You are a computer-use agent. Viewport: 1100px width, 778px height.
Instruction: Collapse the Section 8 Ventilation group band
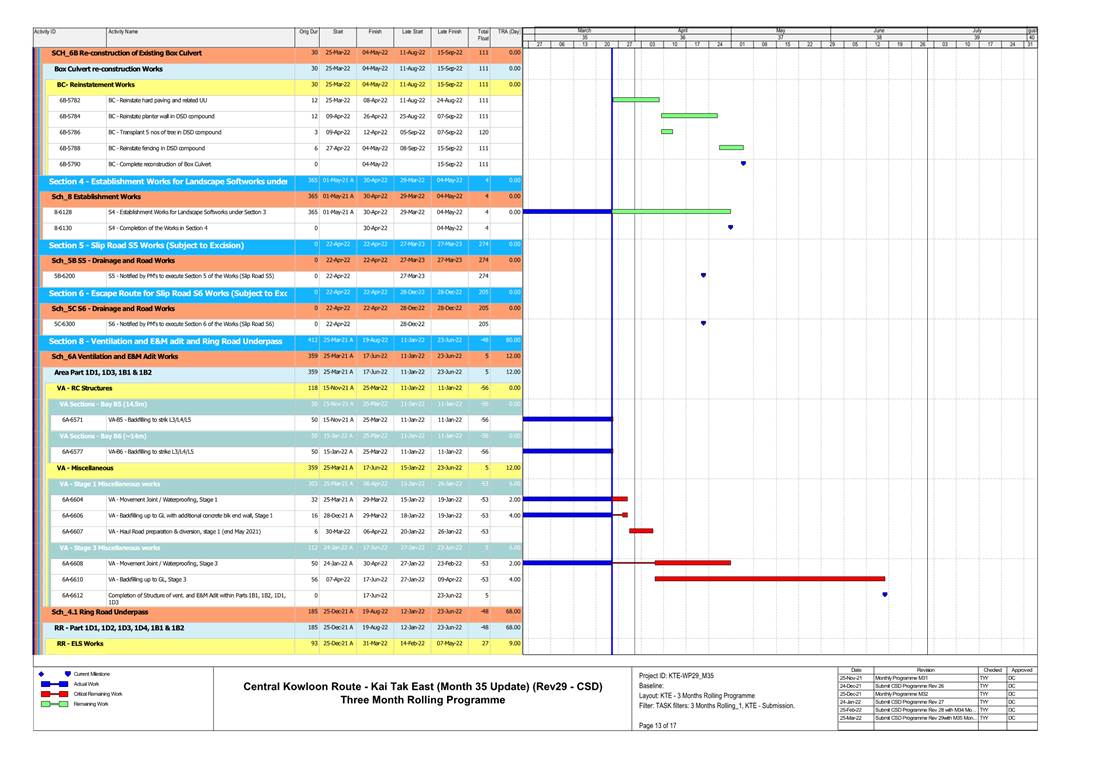tap(166, 341)
